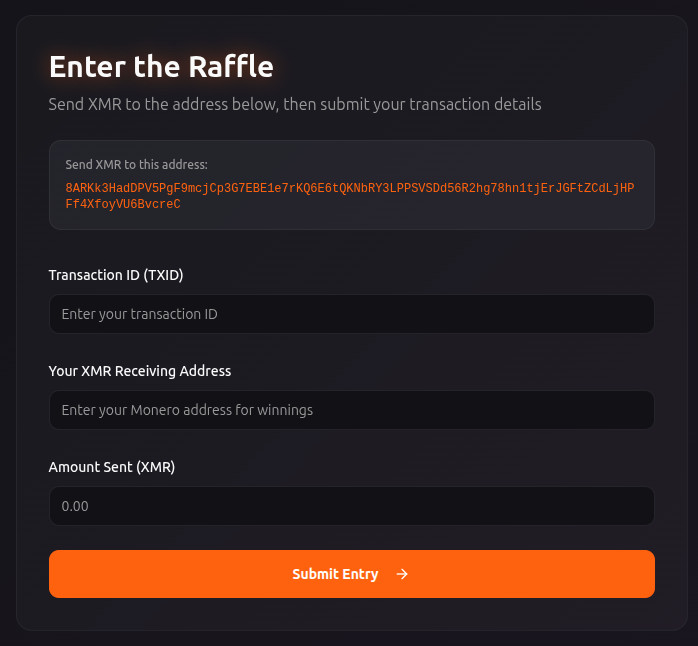Click the arrow icon on Submit Entry
This screenshot has height=646, width=698.
click(402, 574)
